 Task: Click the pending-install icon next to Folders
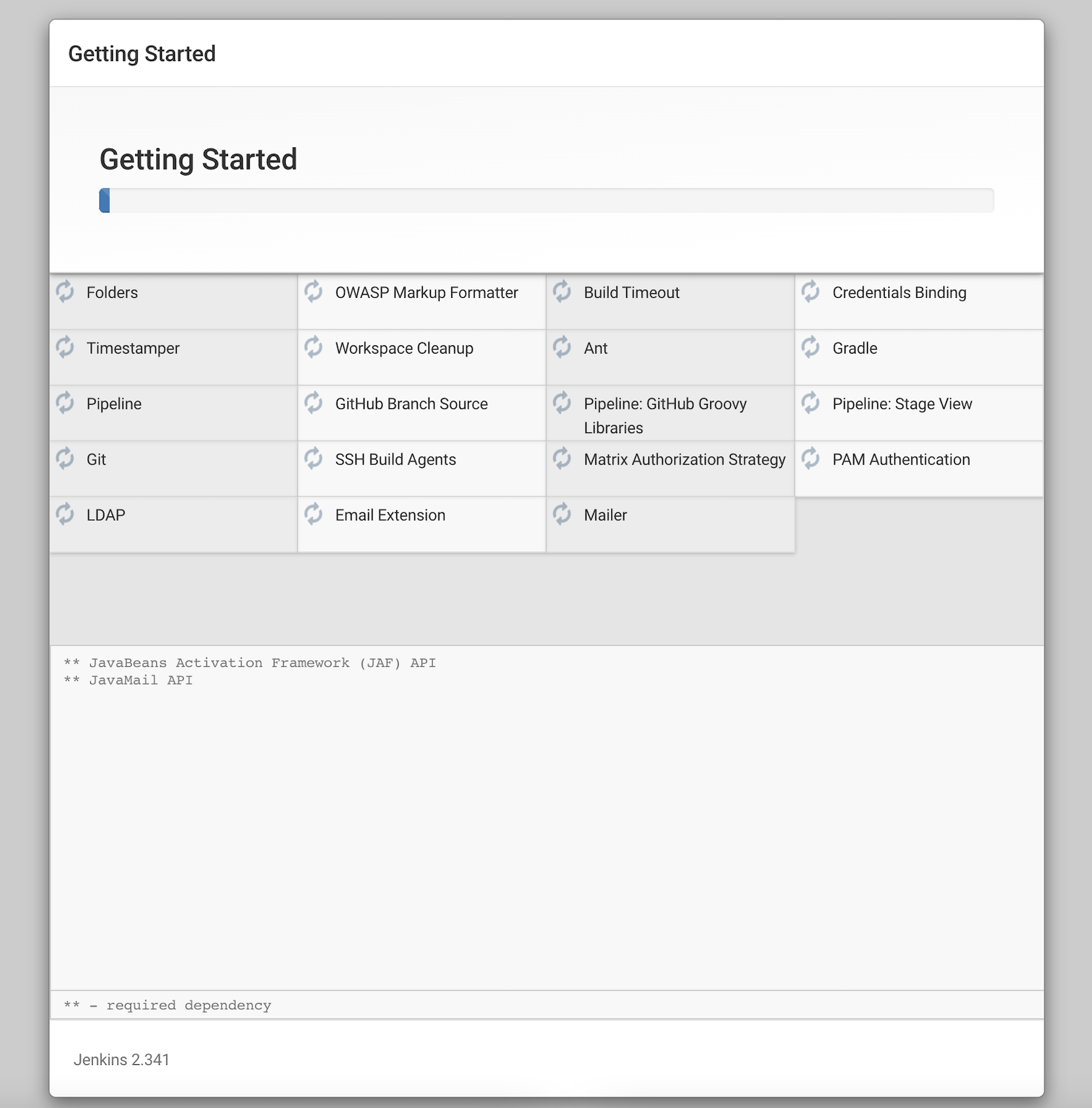pyautogui.click(x=65, y=291)
